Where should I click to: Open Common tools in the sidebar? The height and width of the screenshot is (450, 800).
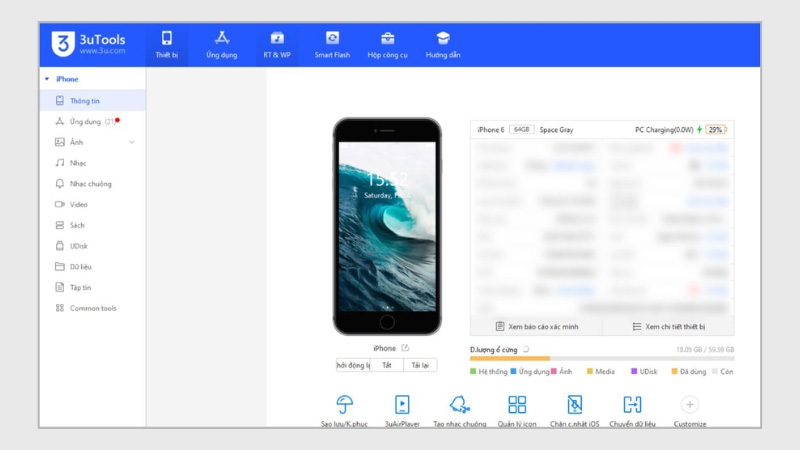(92, 308)
